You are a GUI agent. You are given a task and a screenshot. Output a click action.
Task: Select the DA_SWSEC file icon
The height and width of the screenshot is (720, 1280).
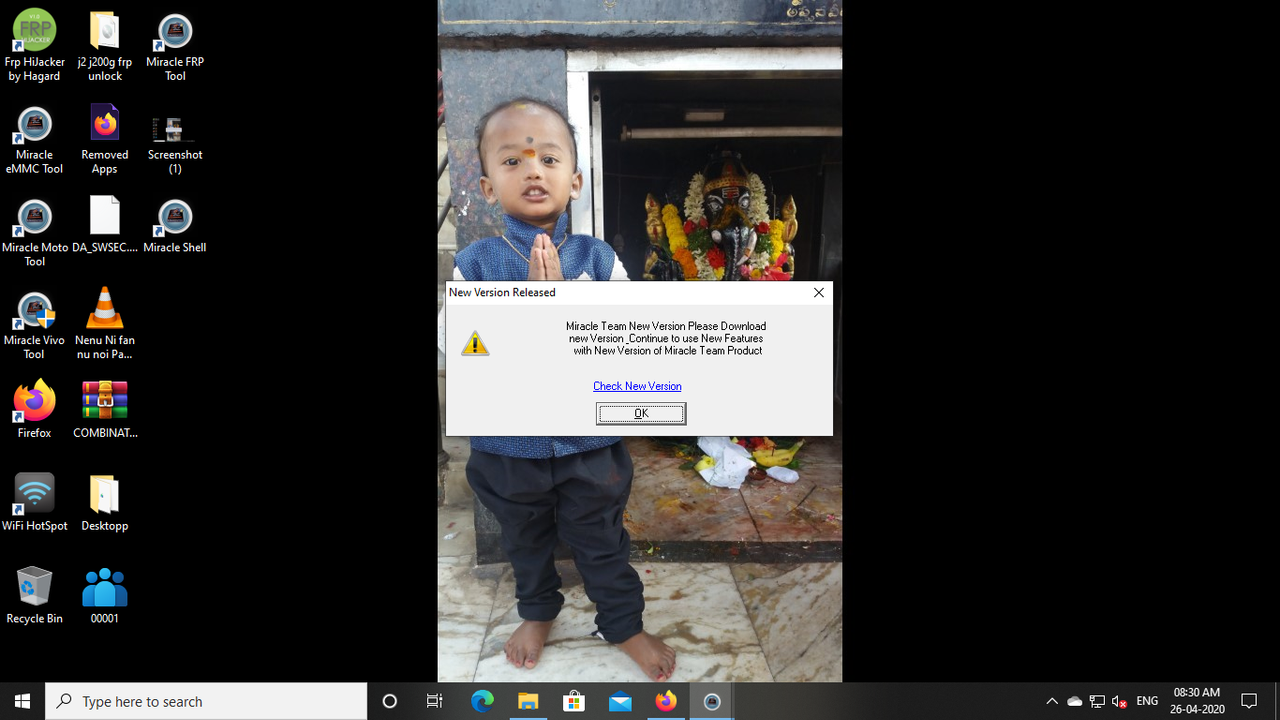point(104,225)
